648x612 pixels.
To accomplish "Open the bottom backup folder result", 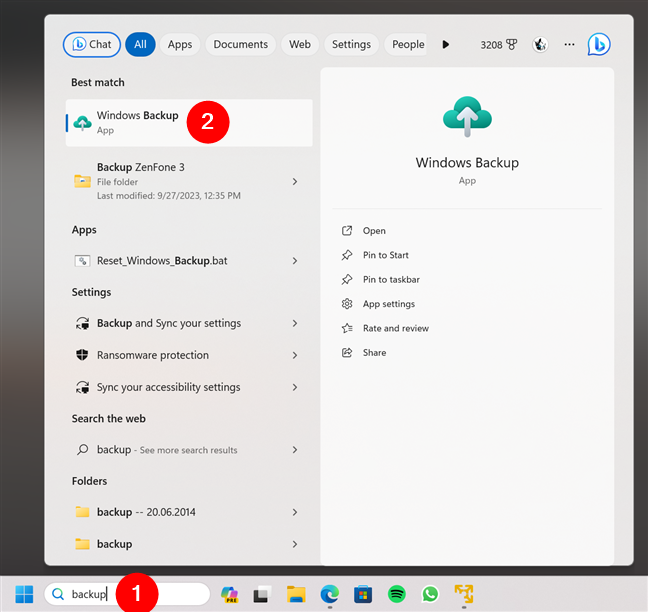I will (189, 544).
